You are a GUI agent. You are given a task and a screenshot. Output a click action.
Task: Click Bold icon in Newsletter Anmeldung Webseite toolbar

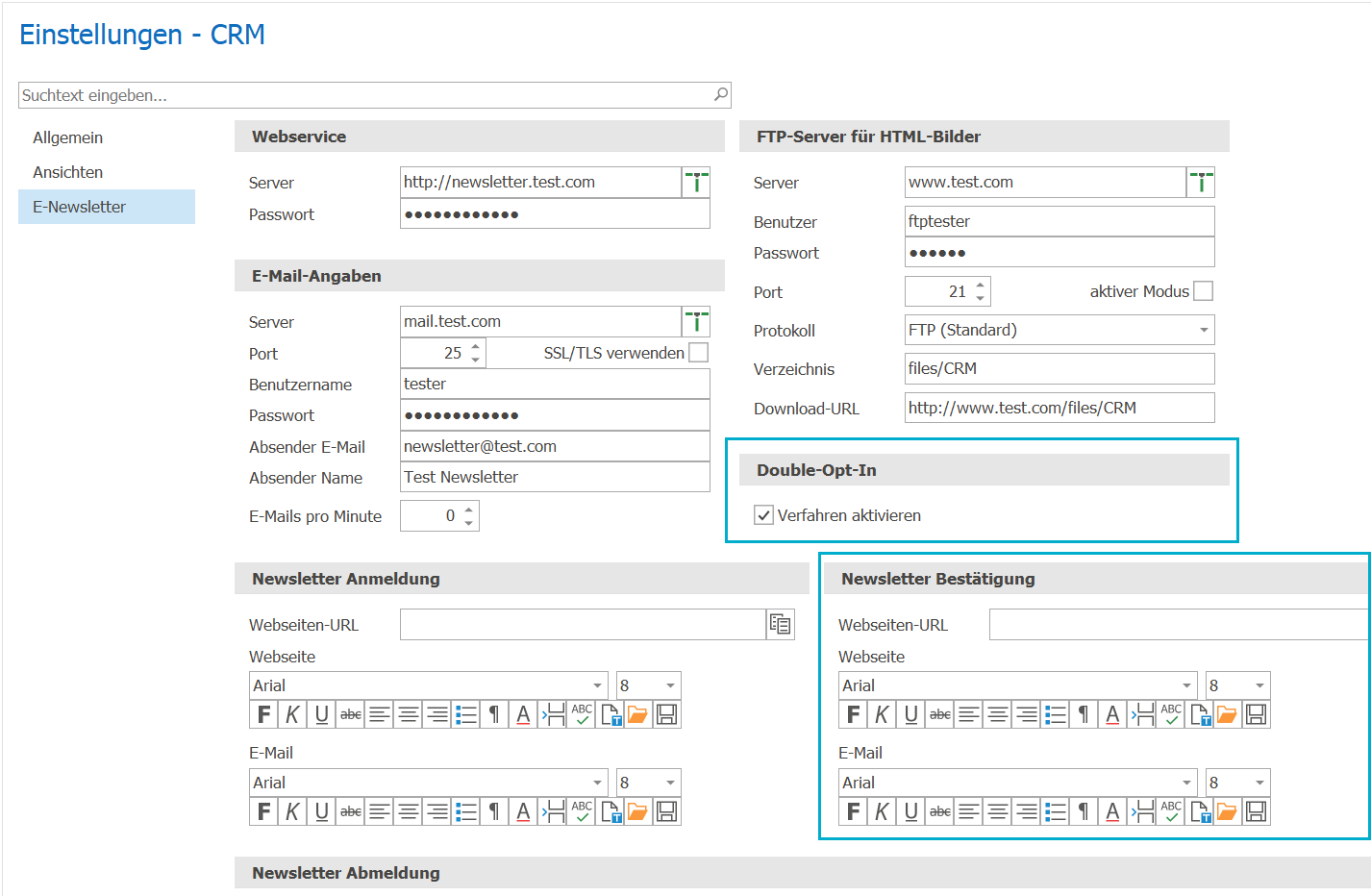pyautogui.click(x=263, y=714)
